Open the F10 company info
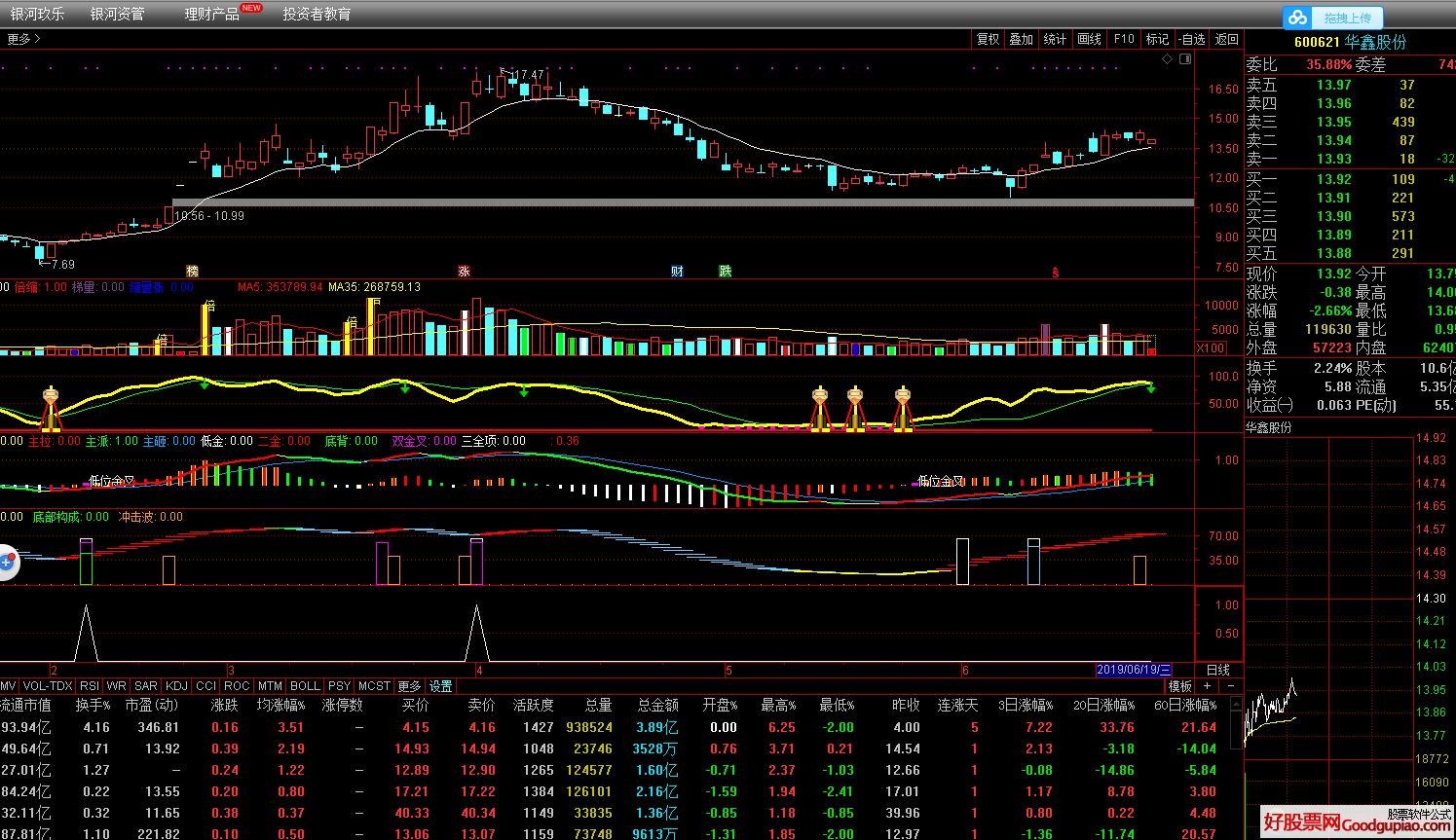The image size is (1456, 840). point(1125,39)
